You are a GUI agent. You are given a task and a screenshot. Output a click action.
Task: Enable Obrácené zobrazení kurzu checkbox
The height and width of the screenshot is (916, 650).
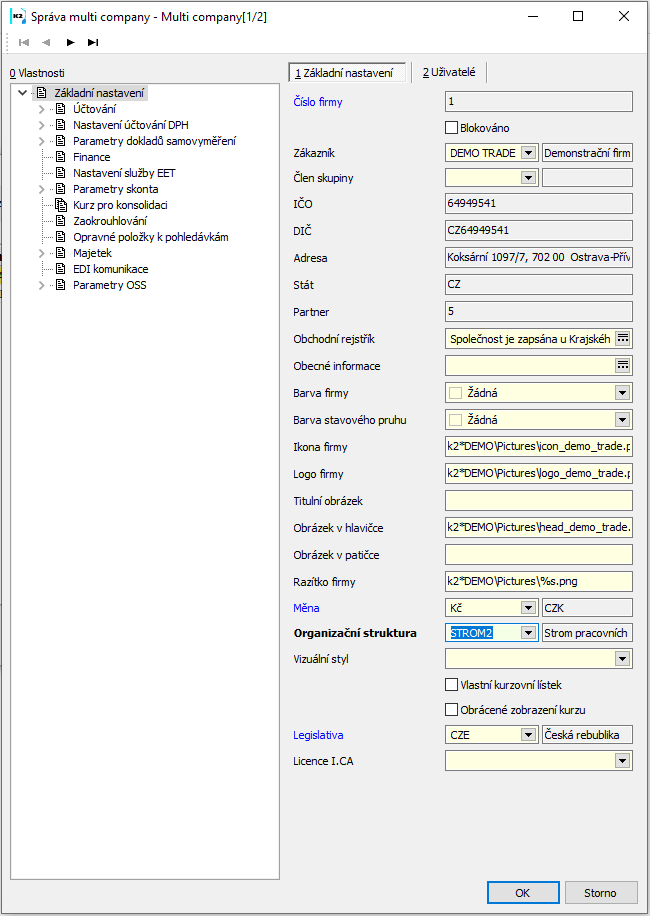[x=451, y=710]
